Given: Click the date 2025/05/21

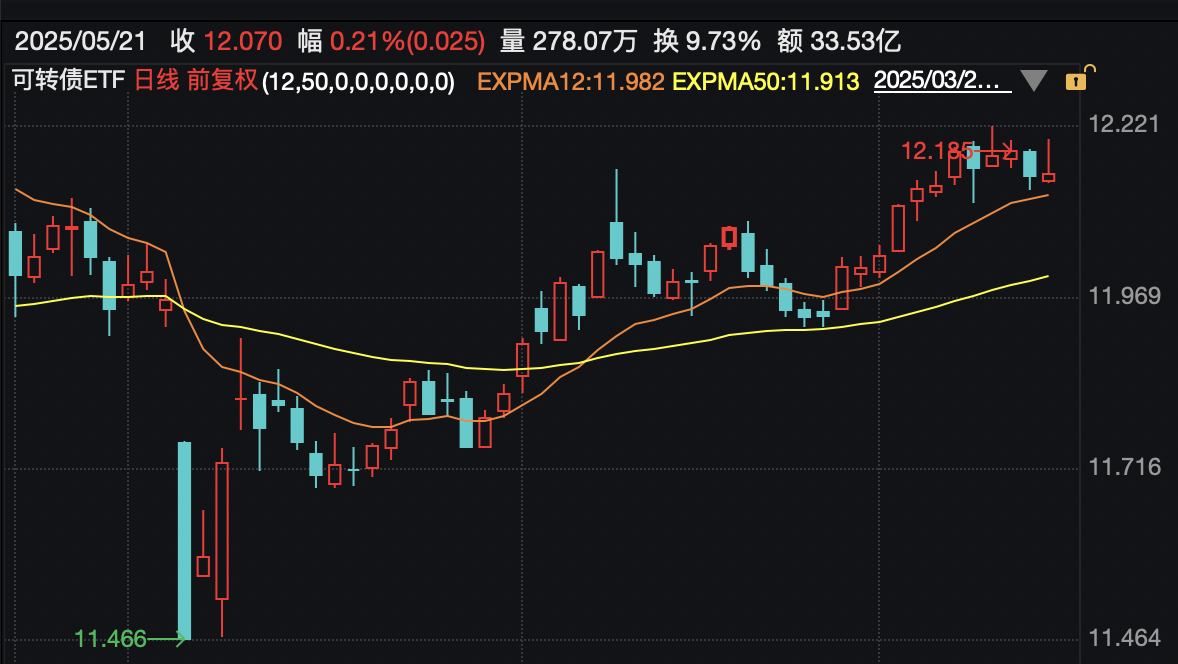Looking at the screenshot, I should coord(80,41).
